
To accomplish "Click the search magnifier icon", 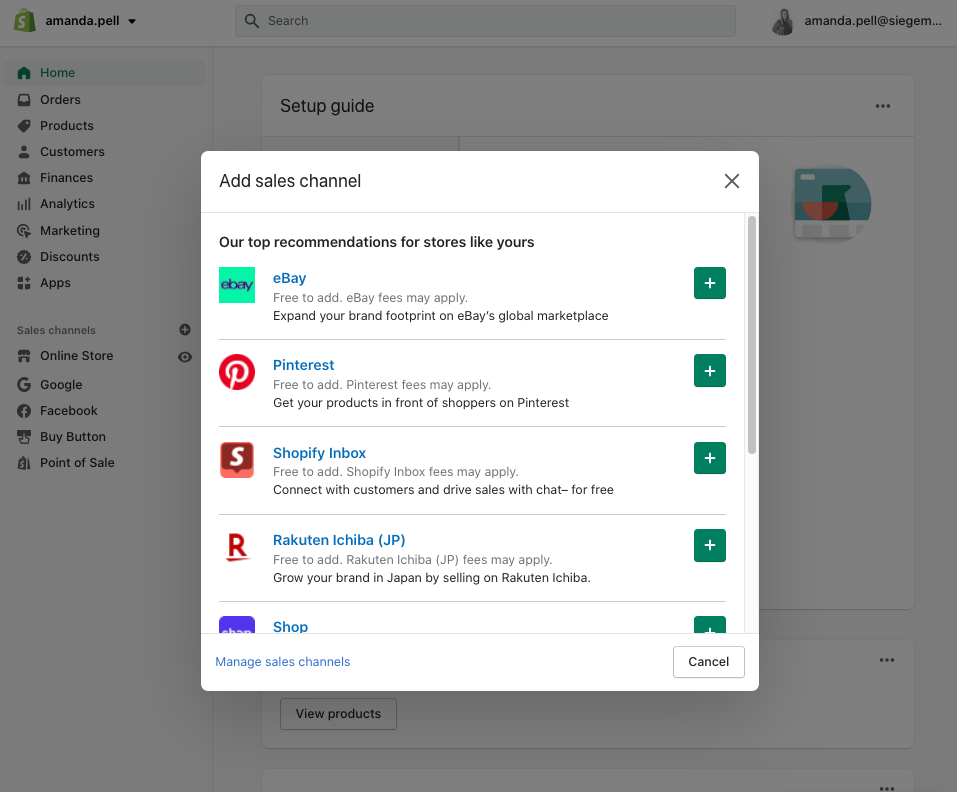I will 251,21.
